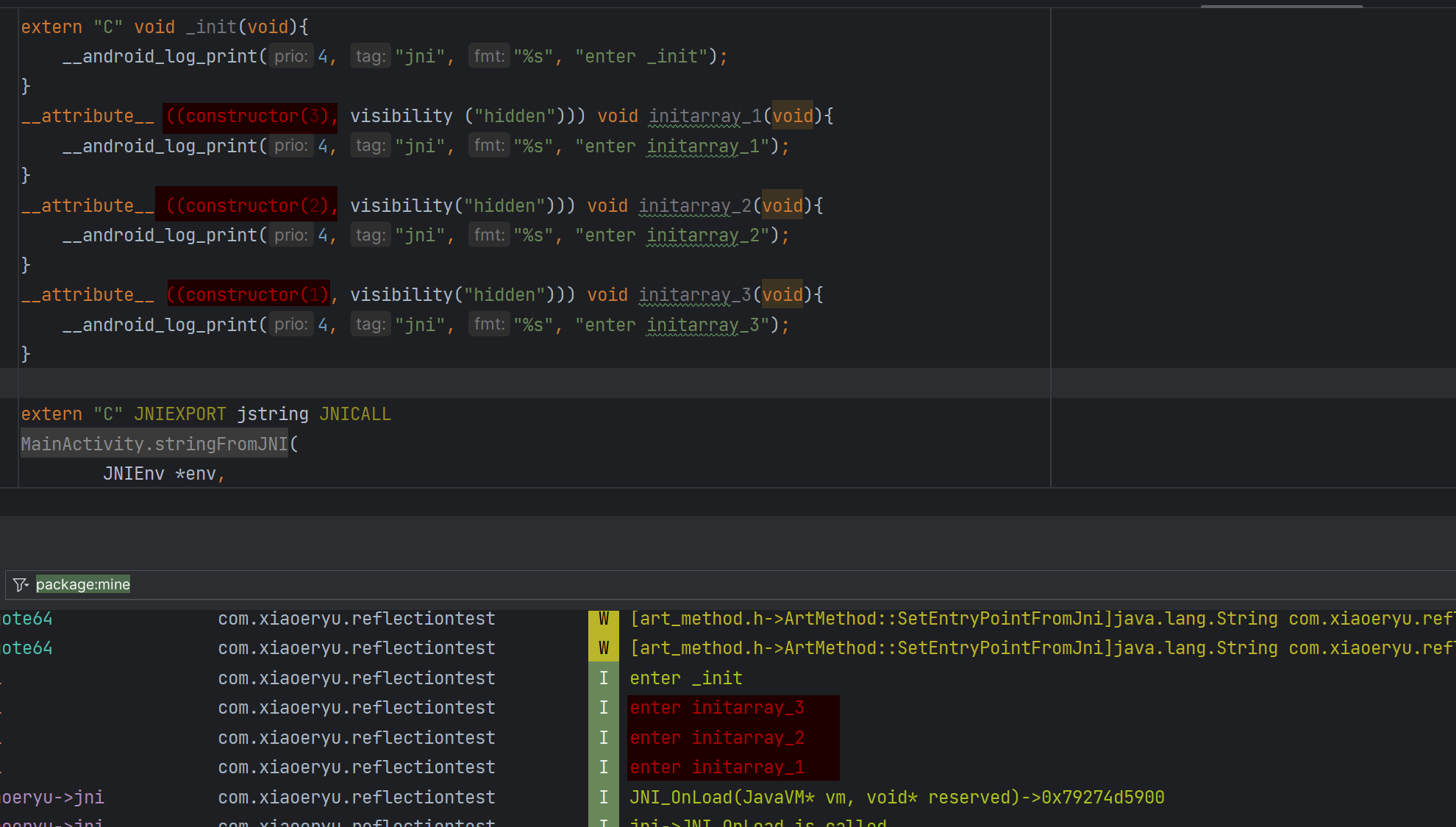Select the 'enter initarray_1' log entry

(x=717, y=767)
